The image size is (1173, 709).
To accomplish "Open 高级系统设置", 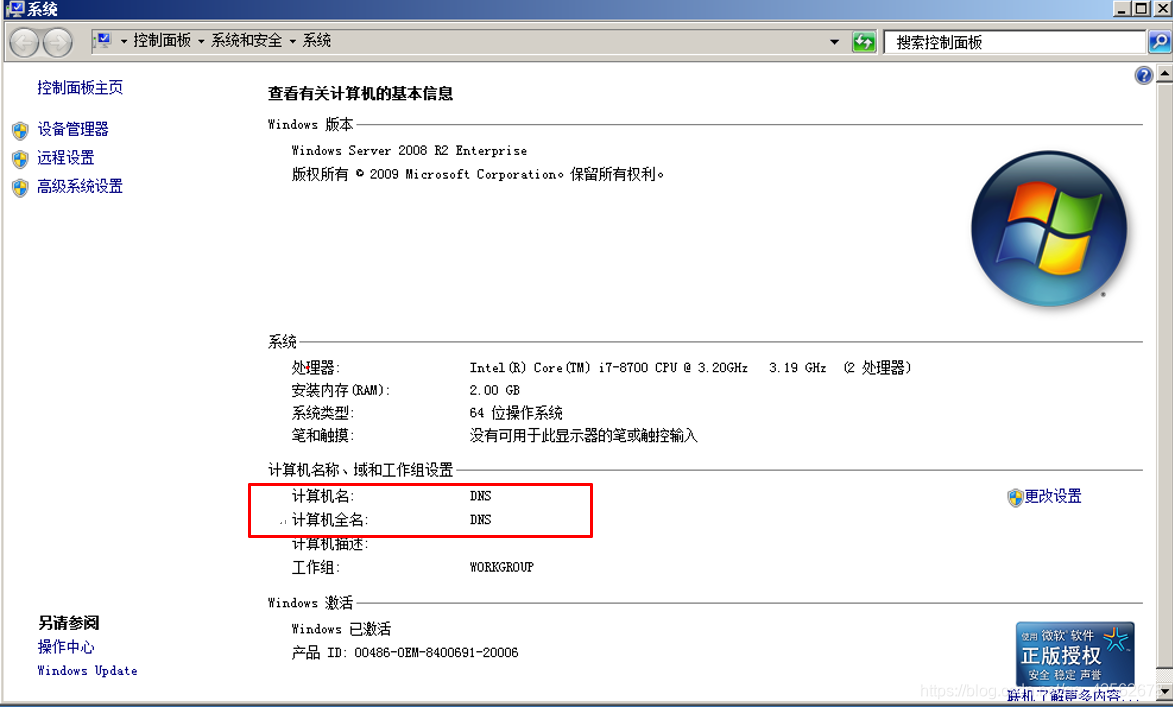I will pos(80,186).
